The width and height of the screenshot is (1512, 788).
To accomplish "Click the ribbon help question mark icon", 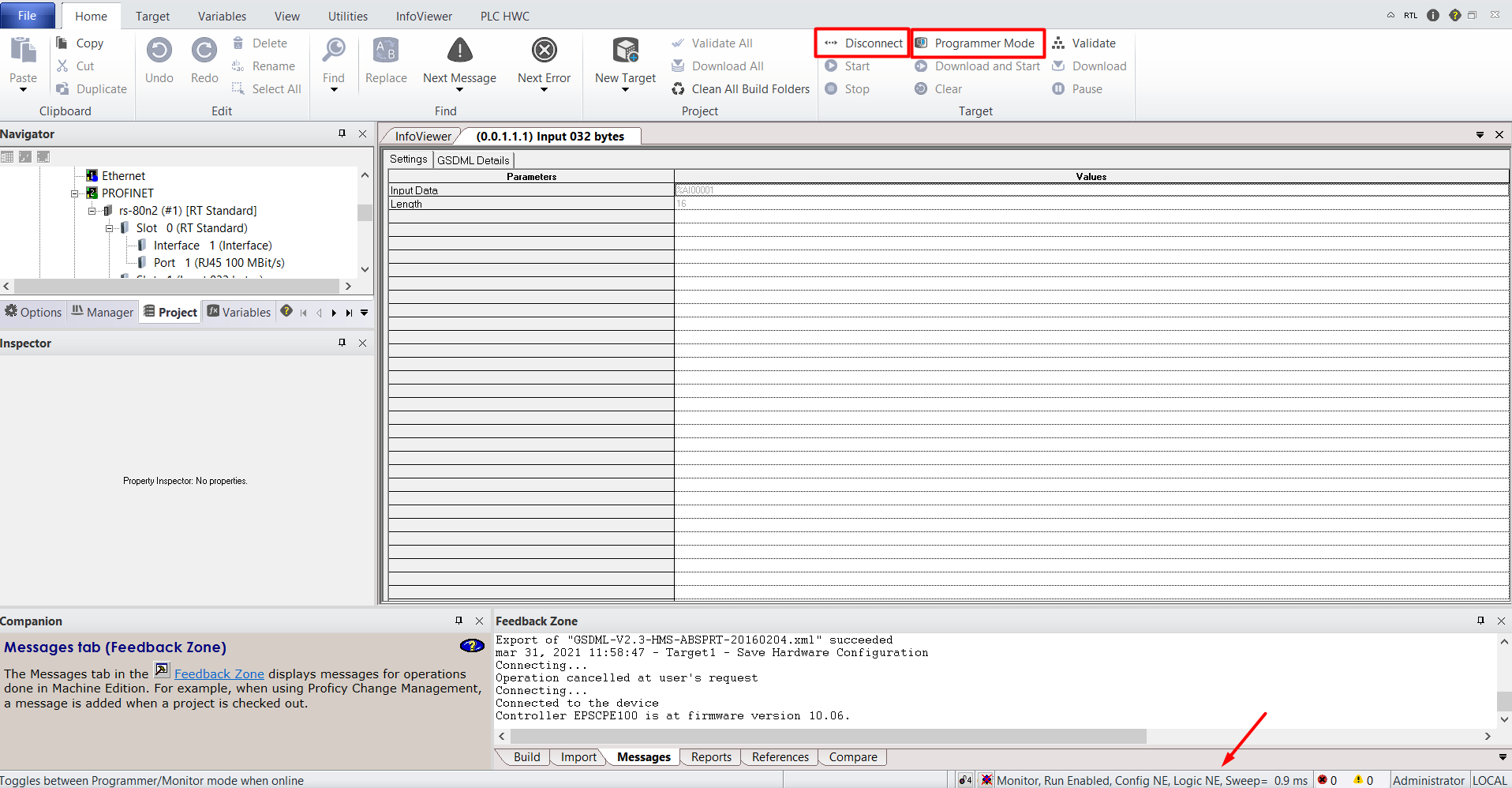I will coord(1454,15).
